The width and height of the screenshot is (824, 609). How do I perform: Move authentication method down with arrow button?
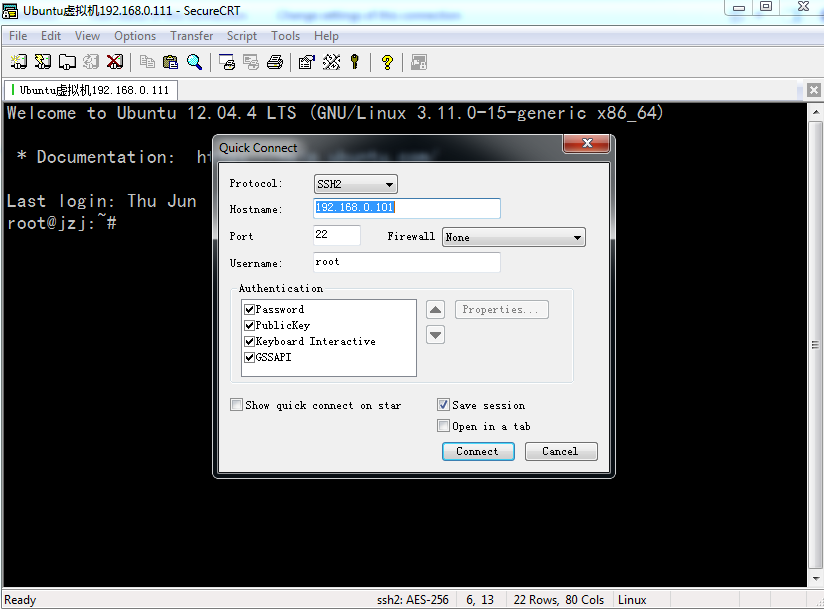pos(435,335)
